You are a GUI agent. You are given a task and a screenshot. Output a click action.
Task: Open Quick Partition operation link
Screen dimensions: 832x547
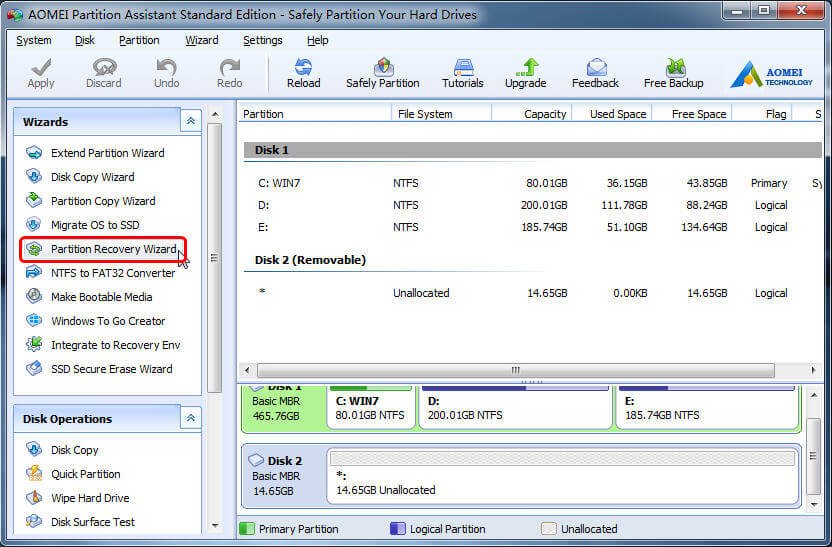(86, 474)
